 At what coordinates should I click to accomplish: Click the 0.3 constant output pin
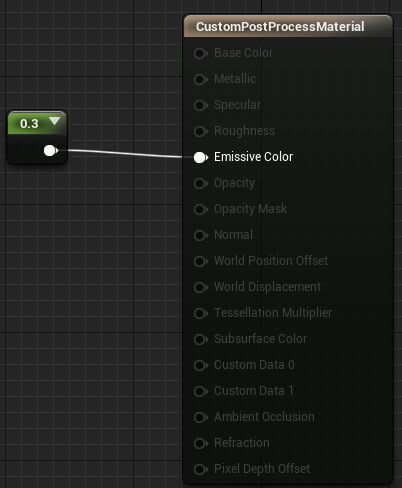click(50, 150)
